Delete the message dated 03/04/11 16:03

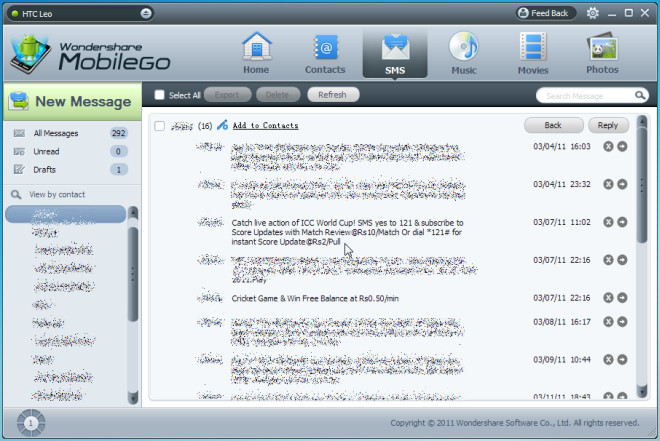[x=608, y=146]
